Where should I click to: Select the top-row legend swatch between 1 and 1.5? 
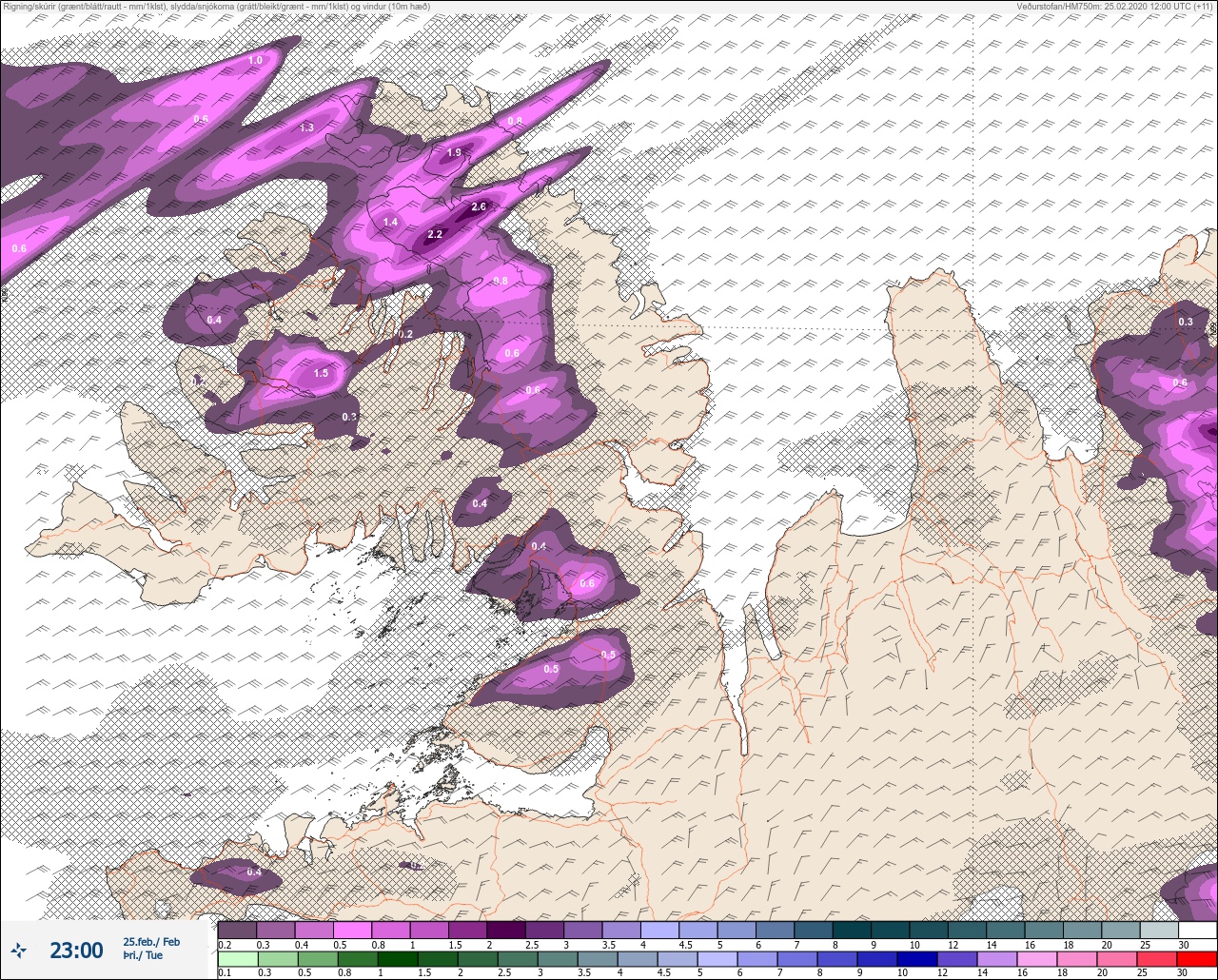(429, 930)
